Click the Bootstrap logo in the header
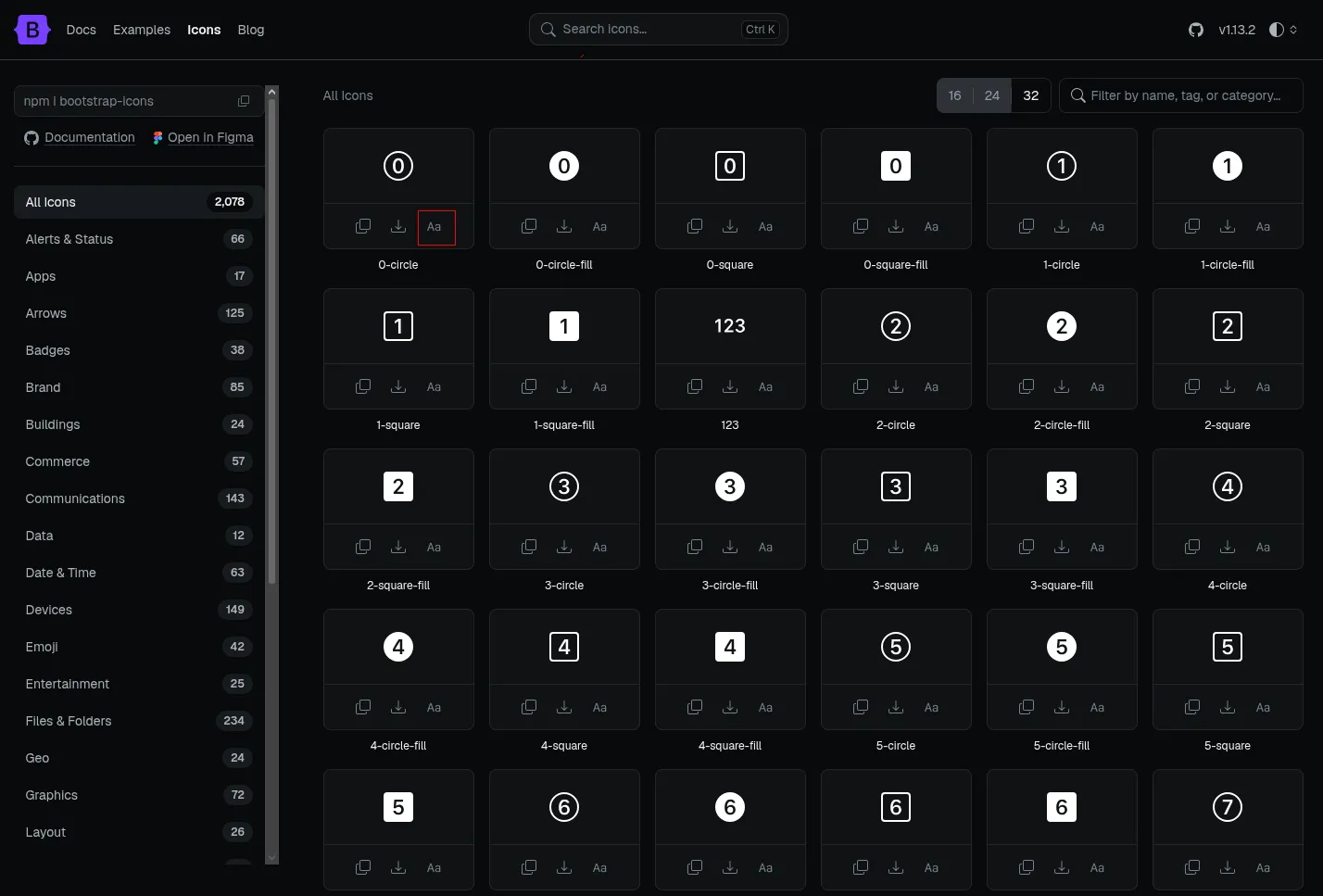Image resolution: width=1323 pixels, height=896 pixels. click(x=32, y=30)
